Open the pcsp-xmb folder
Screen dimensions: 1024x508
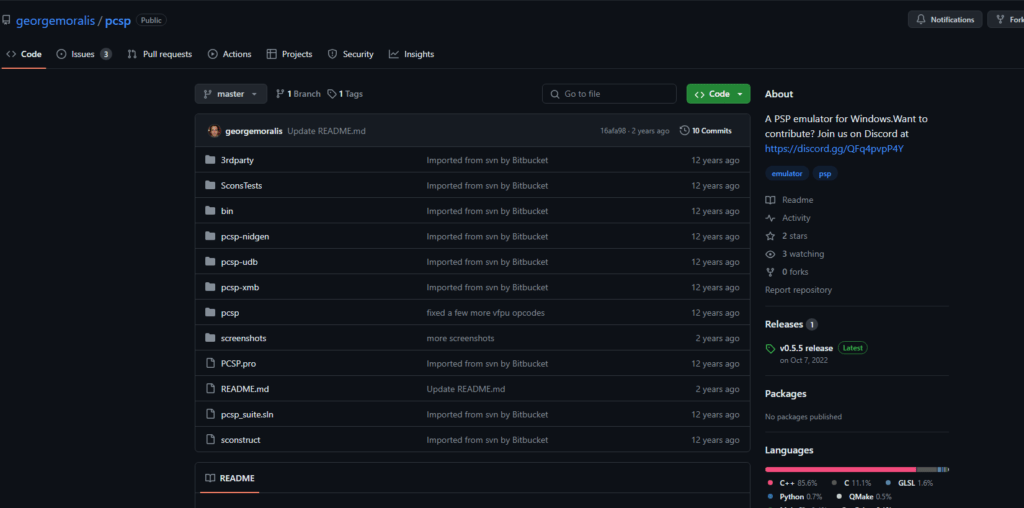[240, 287]
